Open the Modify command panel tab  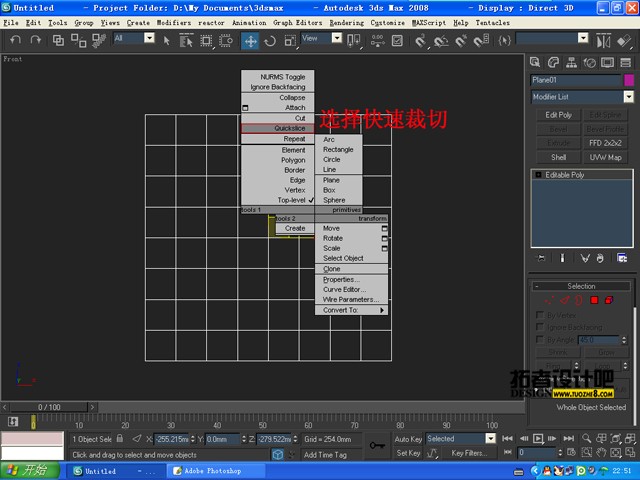[x=553, y=62]
